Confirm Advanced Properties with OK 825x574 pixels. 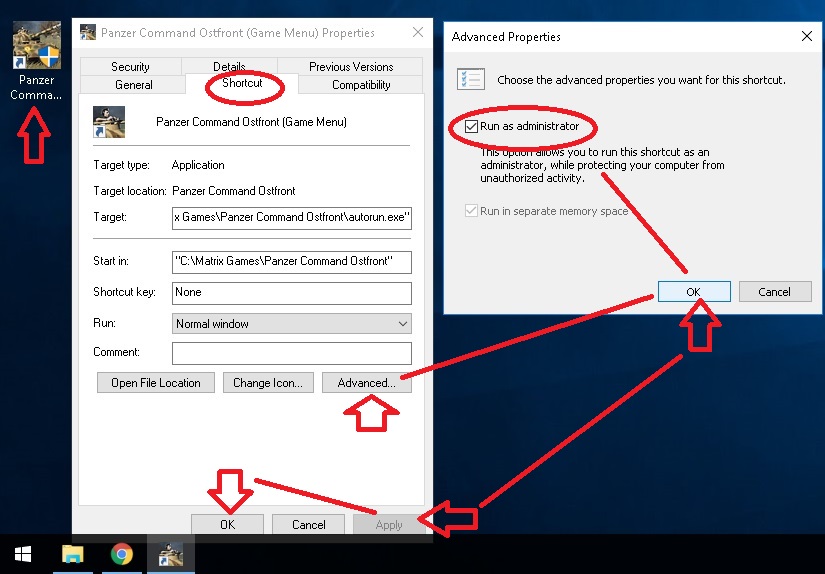pos(694,292)
